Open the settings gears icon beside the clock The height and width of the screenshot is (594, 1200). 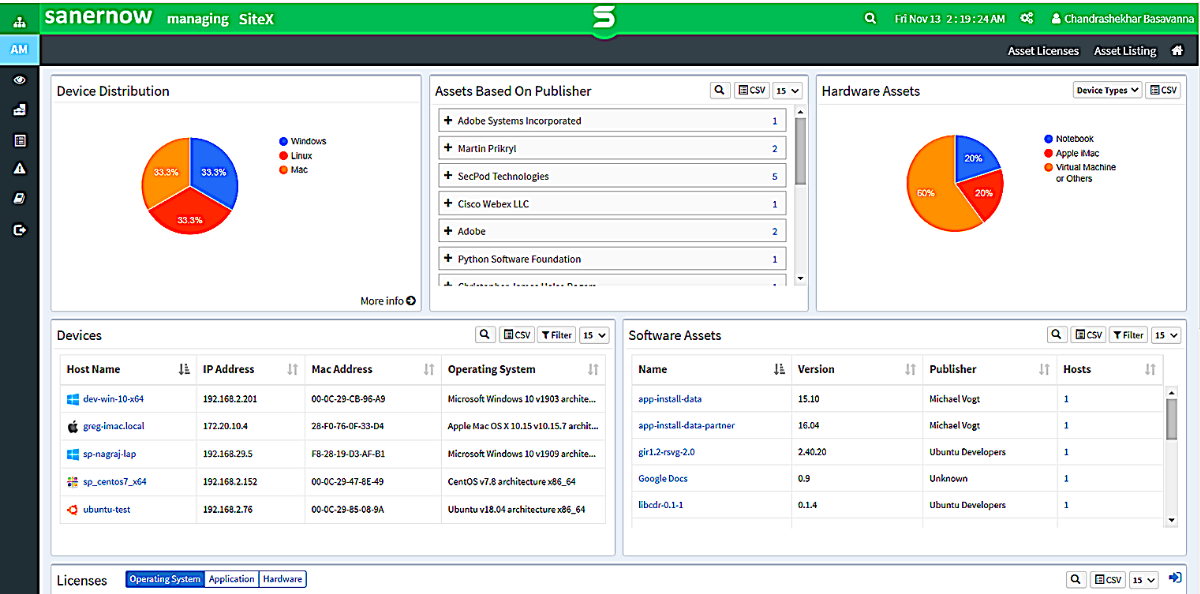[x=1026, y=19]
